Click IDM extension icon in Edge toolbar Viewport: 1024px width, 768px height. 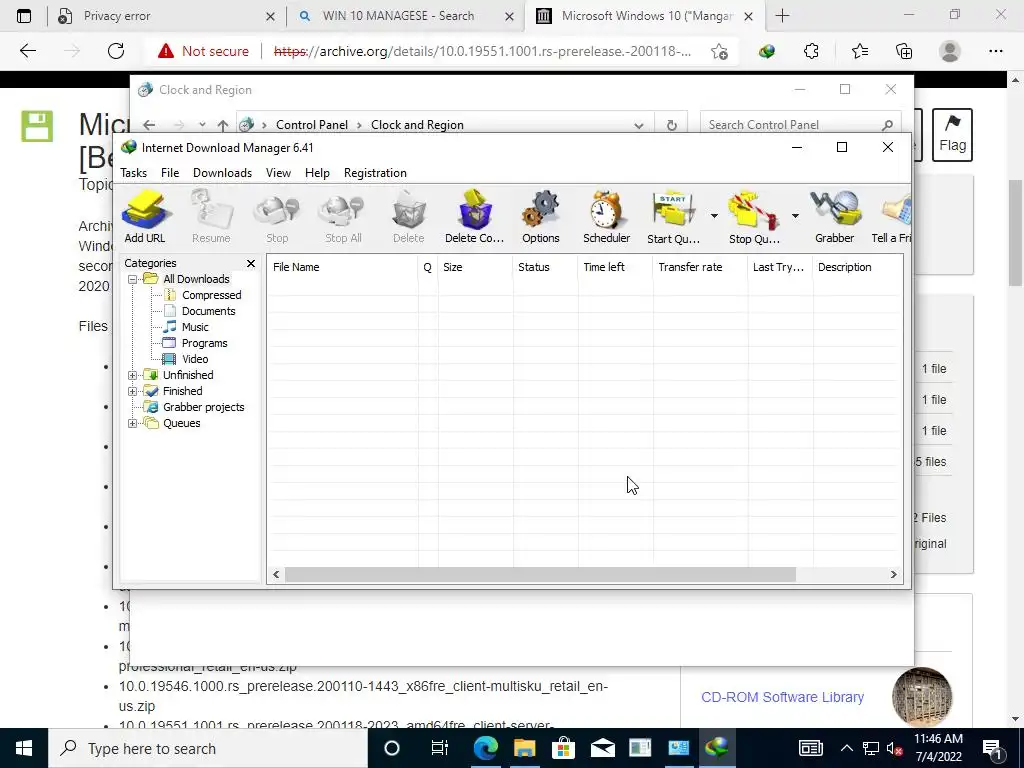pos(767,51)
